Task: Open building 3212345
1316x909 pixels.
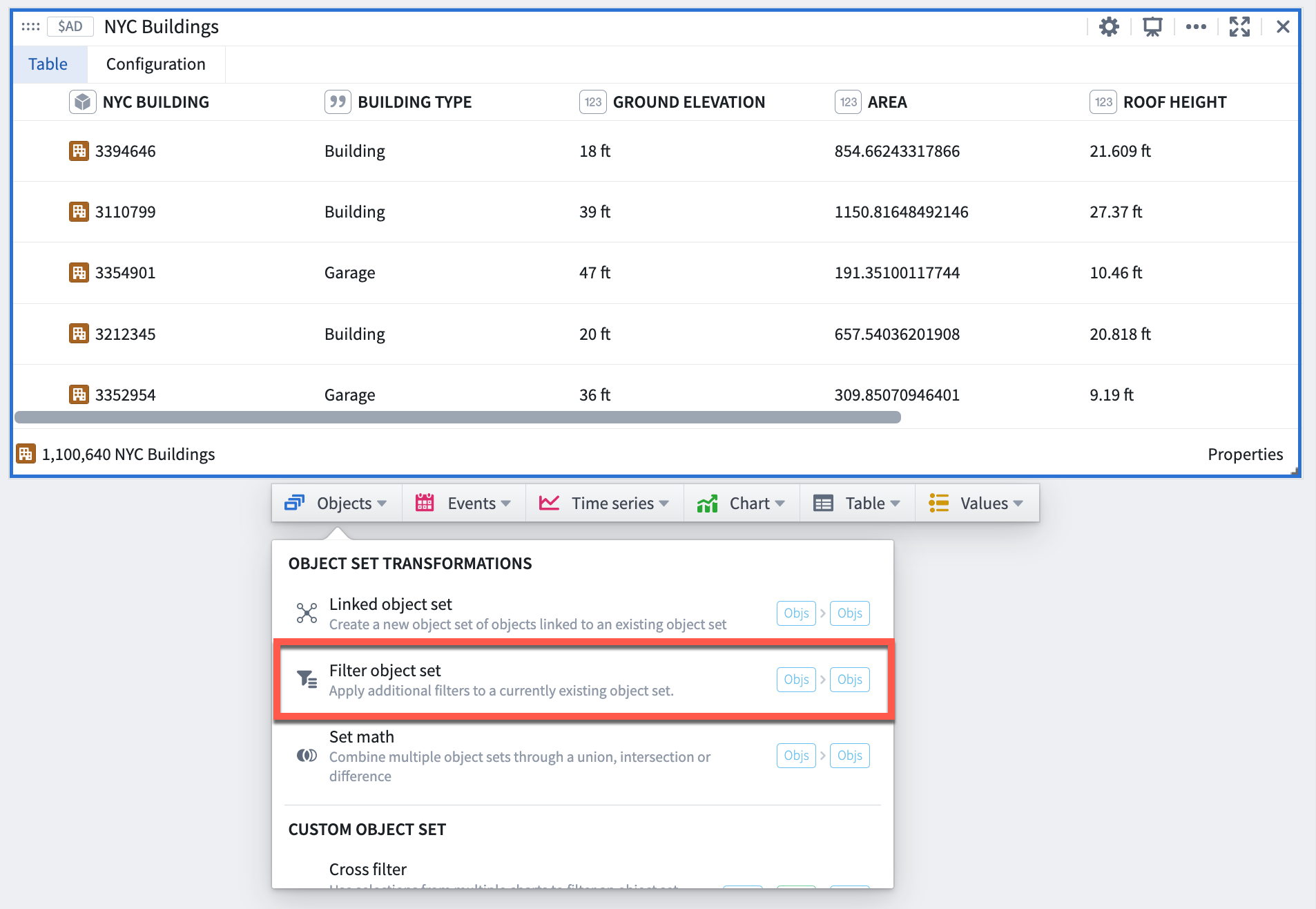Action: pos(125,334)
